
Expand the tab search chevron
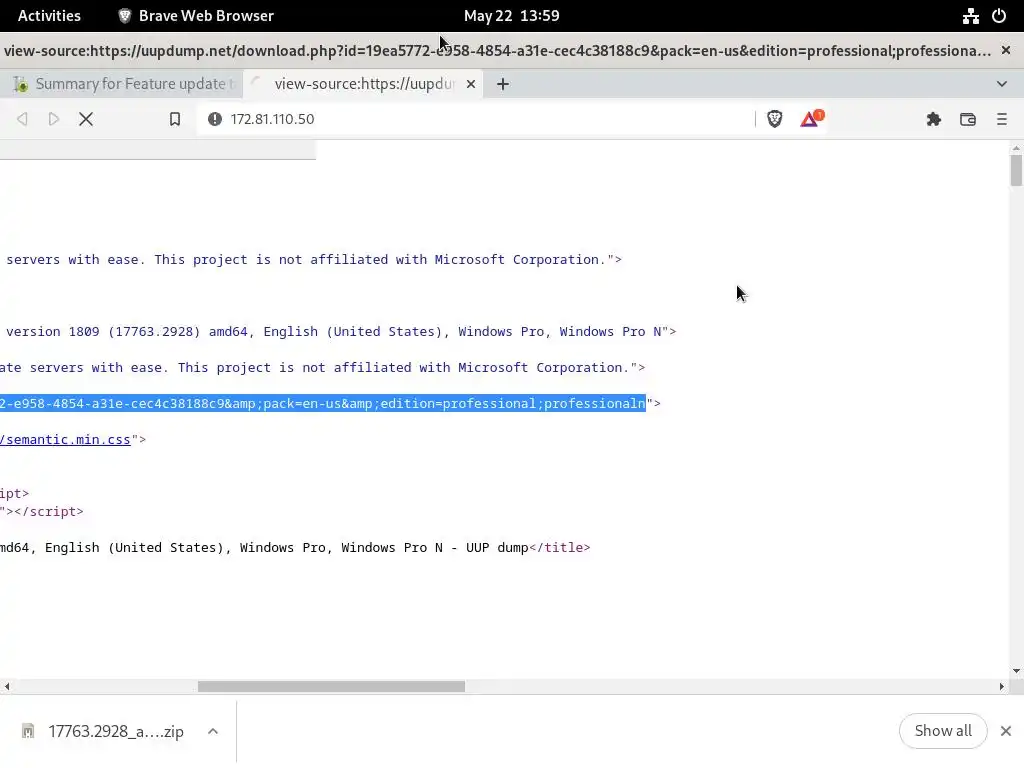(1002, 84)
